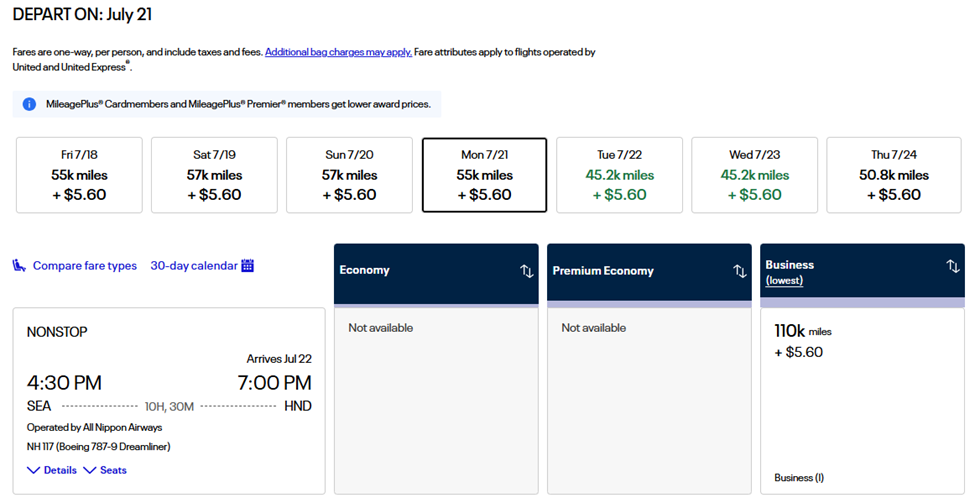
Task: Select Fri 7/18 date fare tab
Action: (x=79, y=175)
